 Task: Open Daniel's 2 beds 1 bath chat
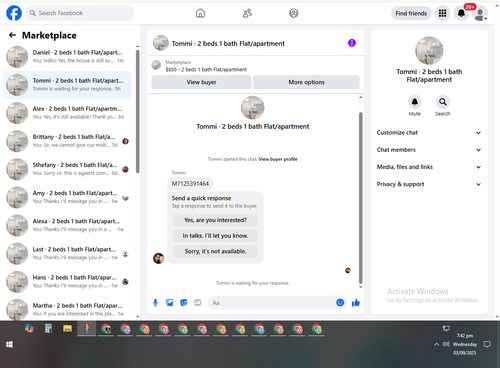(67, 57)
